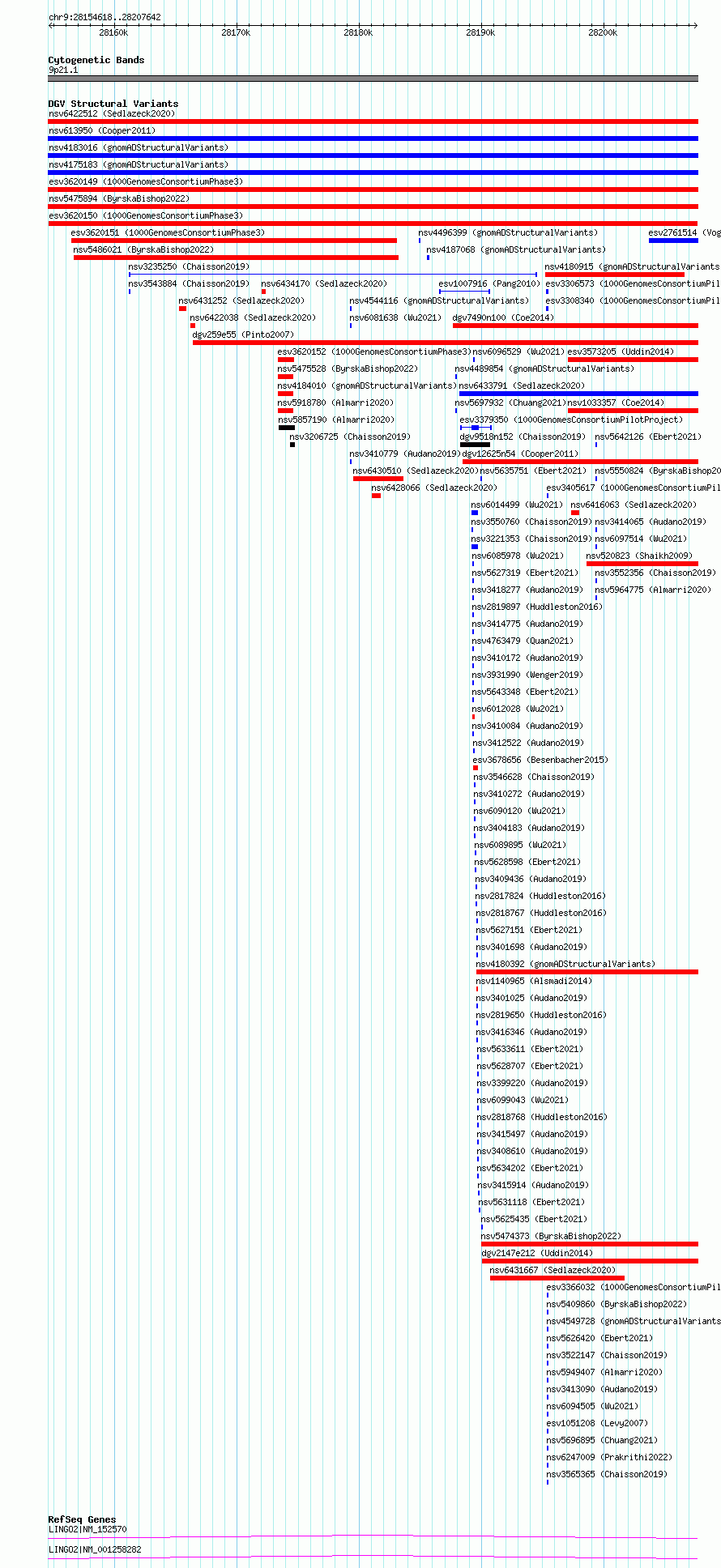The image size is (721, 1568).
Task: Click esv3620149 (1000GenomesConsortiumPhase3) label
Action: (x=146, y=181)
